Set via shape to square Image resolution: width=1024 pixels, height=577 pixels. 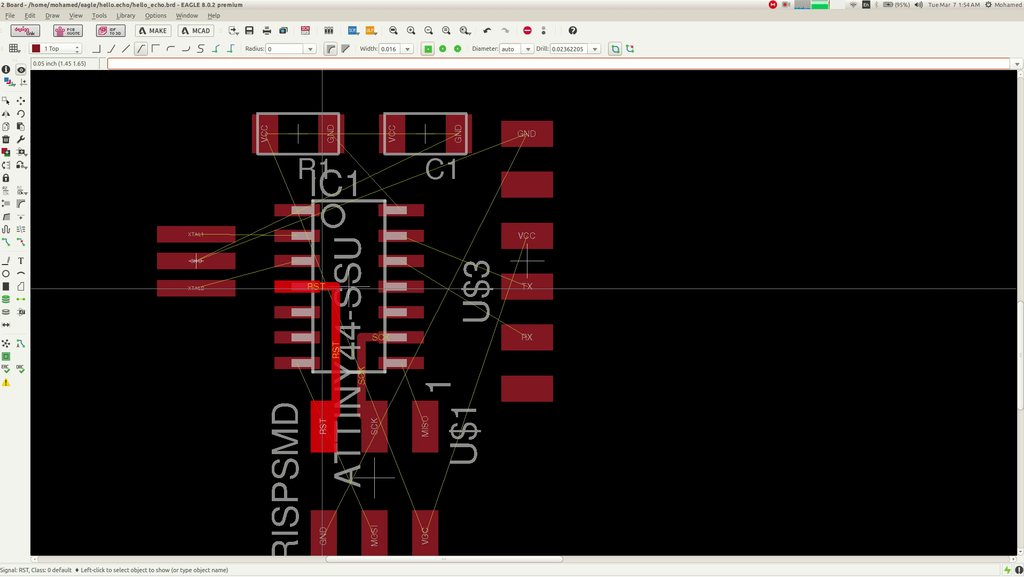click(428, 48)
